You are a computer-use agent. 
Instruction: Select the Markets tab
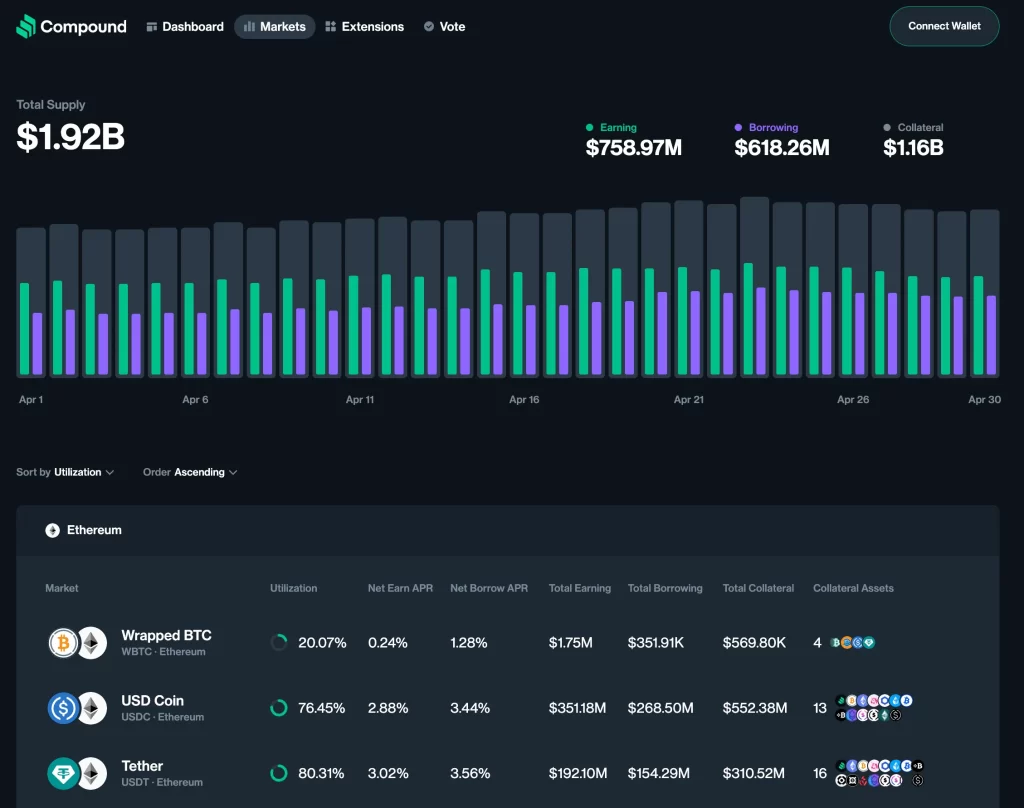tap(274, 27)
